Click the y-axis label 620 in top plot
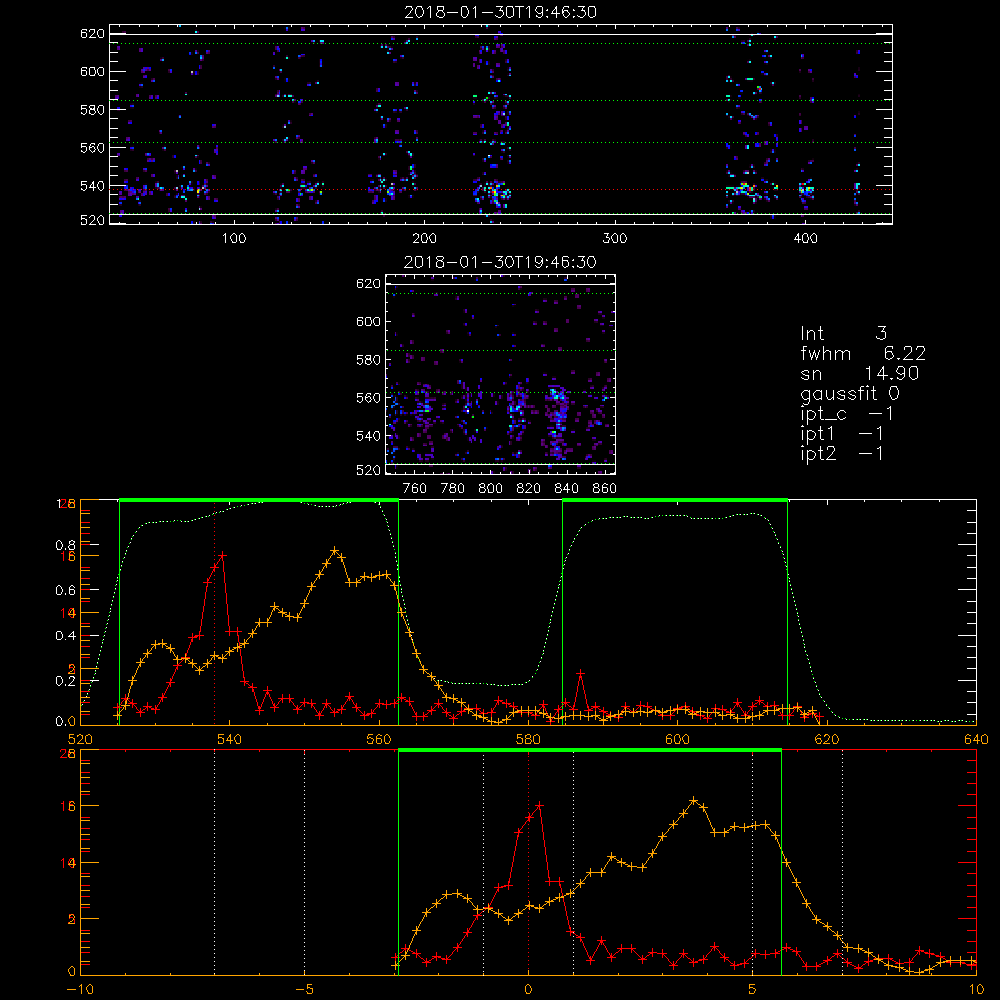 click(92, 34)
